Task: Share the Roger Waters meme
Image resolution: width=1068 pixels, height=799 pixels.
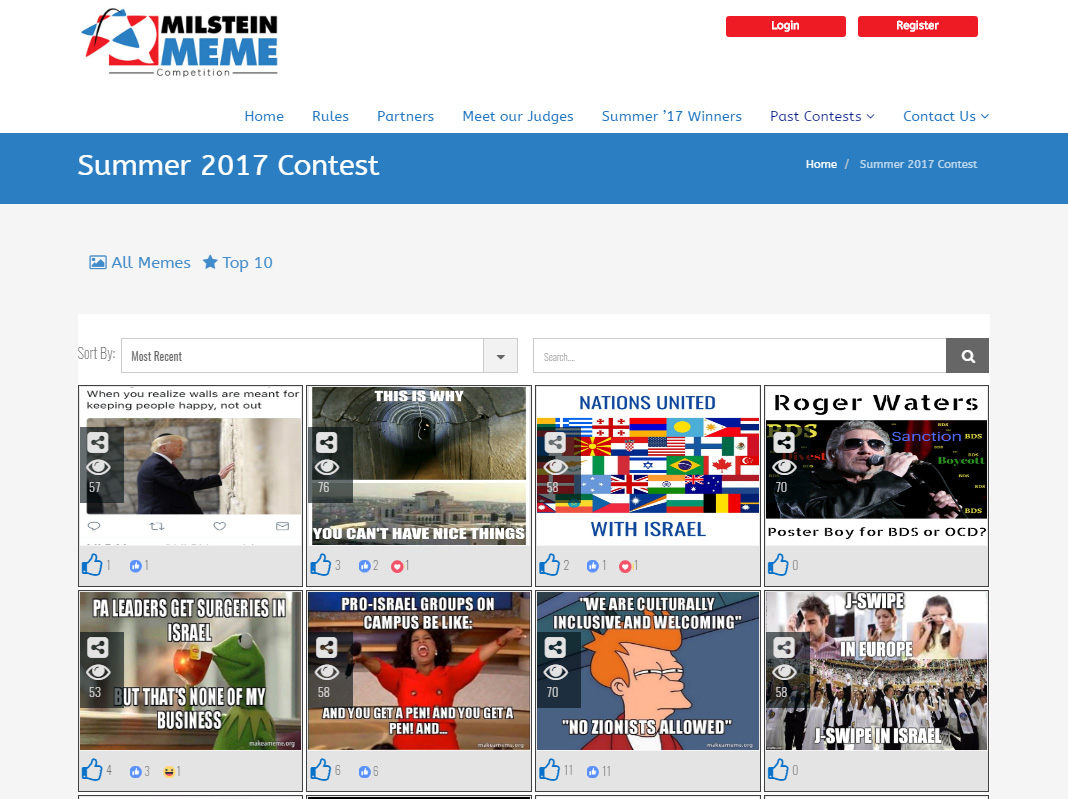Action: coord(784,443)
